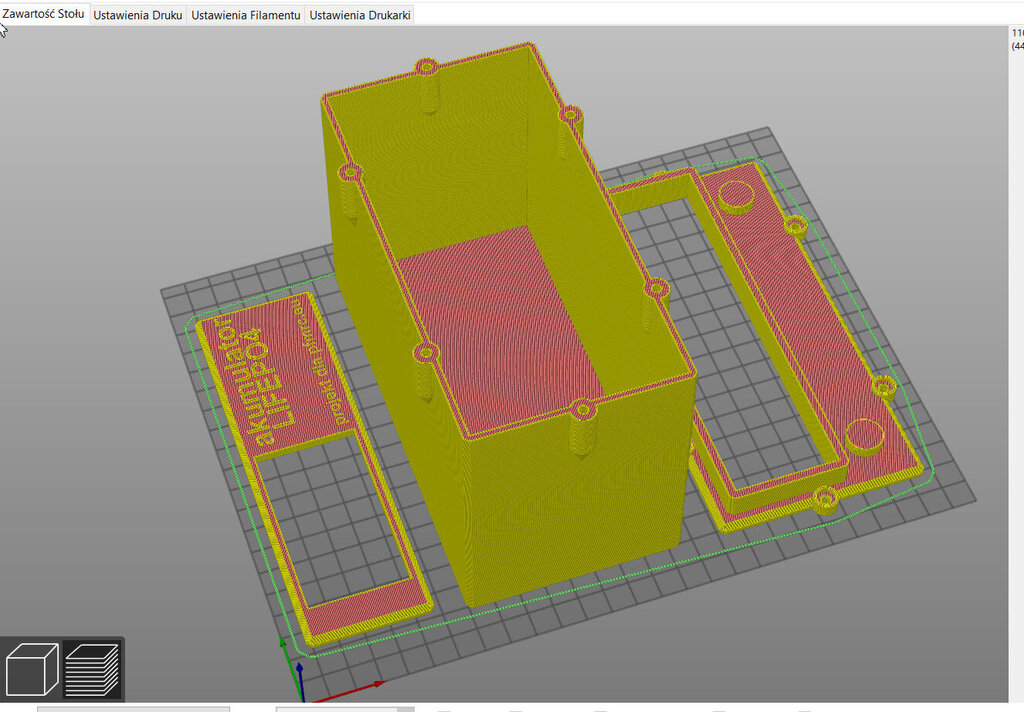Go to the Ustawienia Drukarki tab
The width and height of the screenshot is (1024, 712).
pyautogui.click(x=359, y=16)
